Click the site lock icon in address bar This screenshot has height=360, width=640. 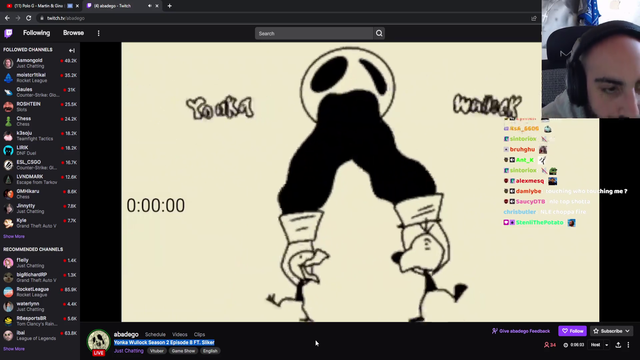41,18
